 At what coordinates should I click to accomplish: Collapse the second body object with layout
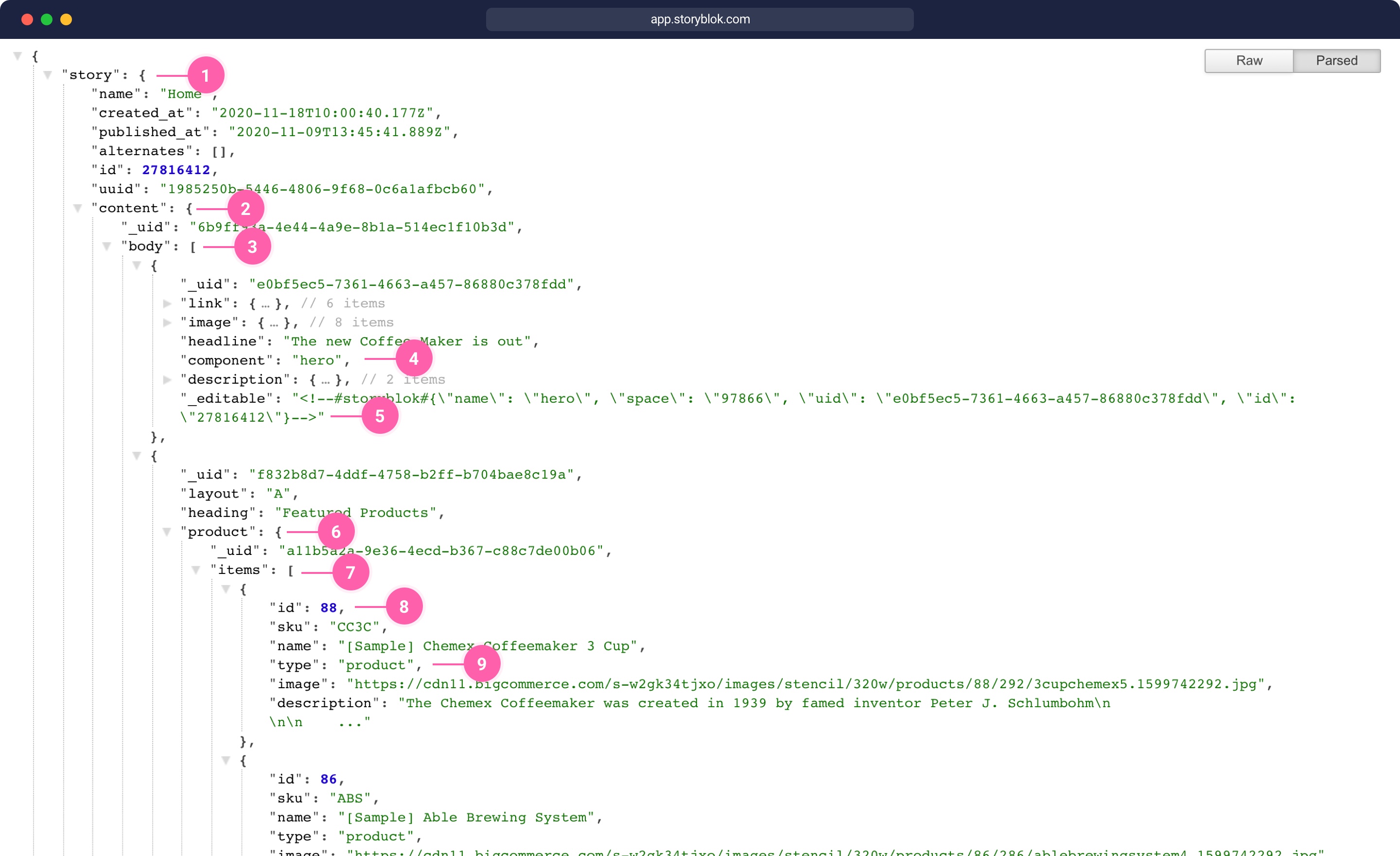(x=137, y=456)
